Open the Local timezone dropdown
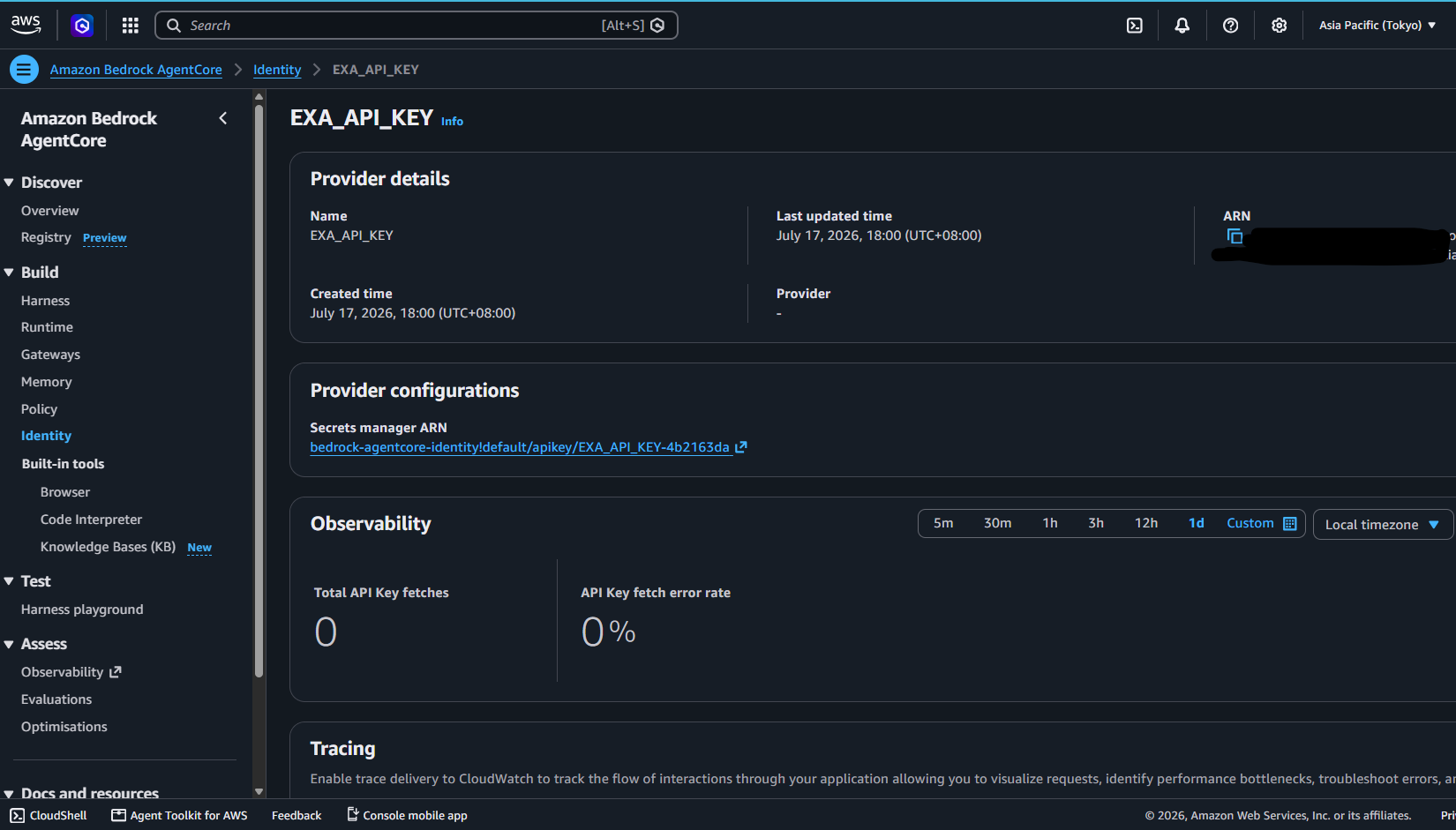Viewport: 1456px width, 830px height. click(x=1383, y=524)
